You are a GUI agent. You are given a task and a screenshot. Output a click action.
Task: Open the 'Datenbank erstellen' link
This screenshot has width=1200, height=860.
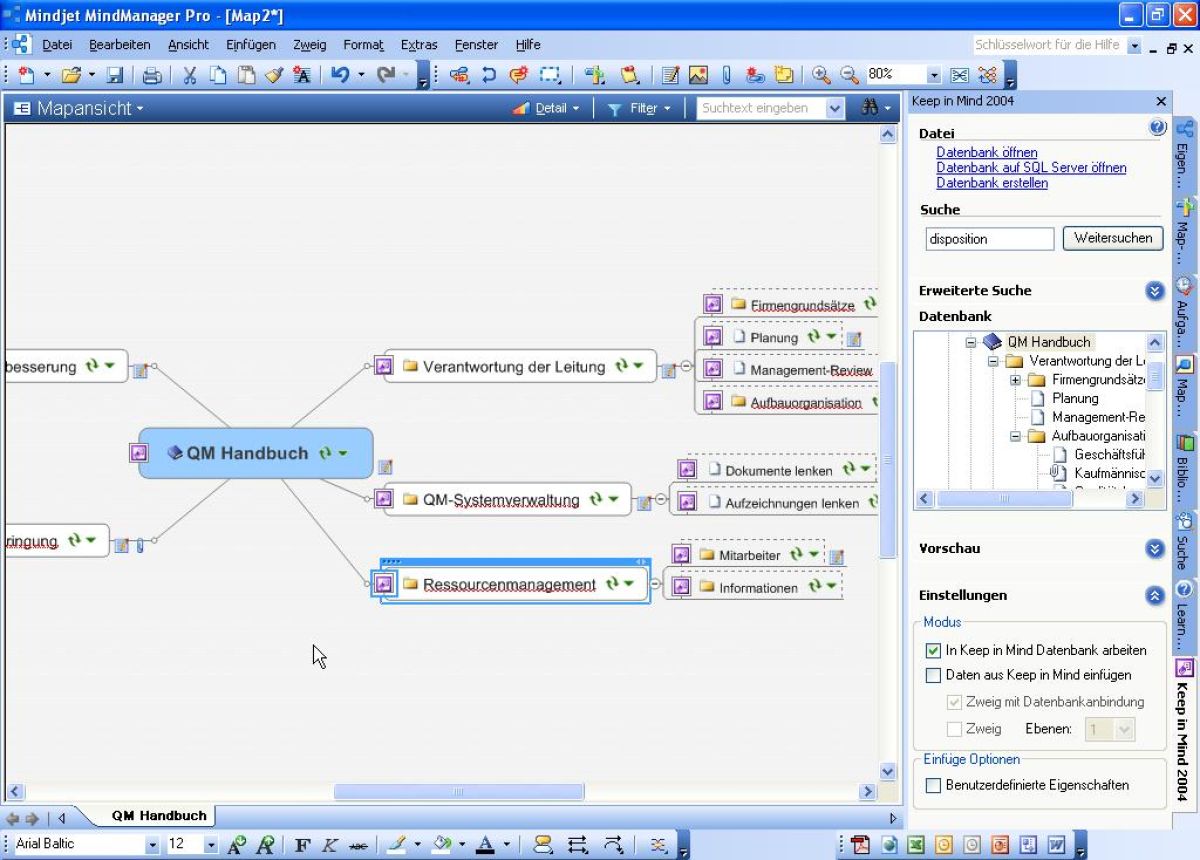pyautogui.click(x=991, y=183)
